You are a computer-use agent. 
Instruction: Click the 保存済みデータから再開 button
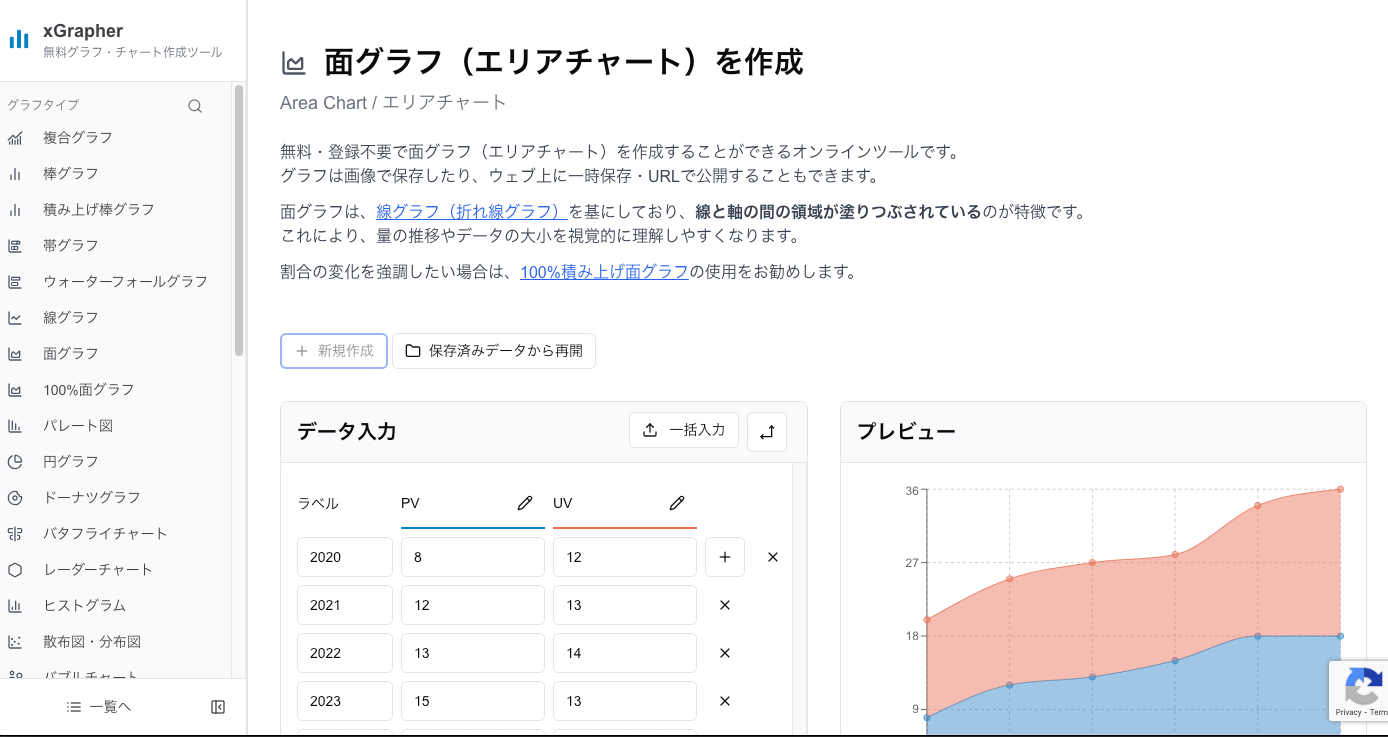(x=494, y=351)
